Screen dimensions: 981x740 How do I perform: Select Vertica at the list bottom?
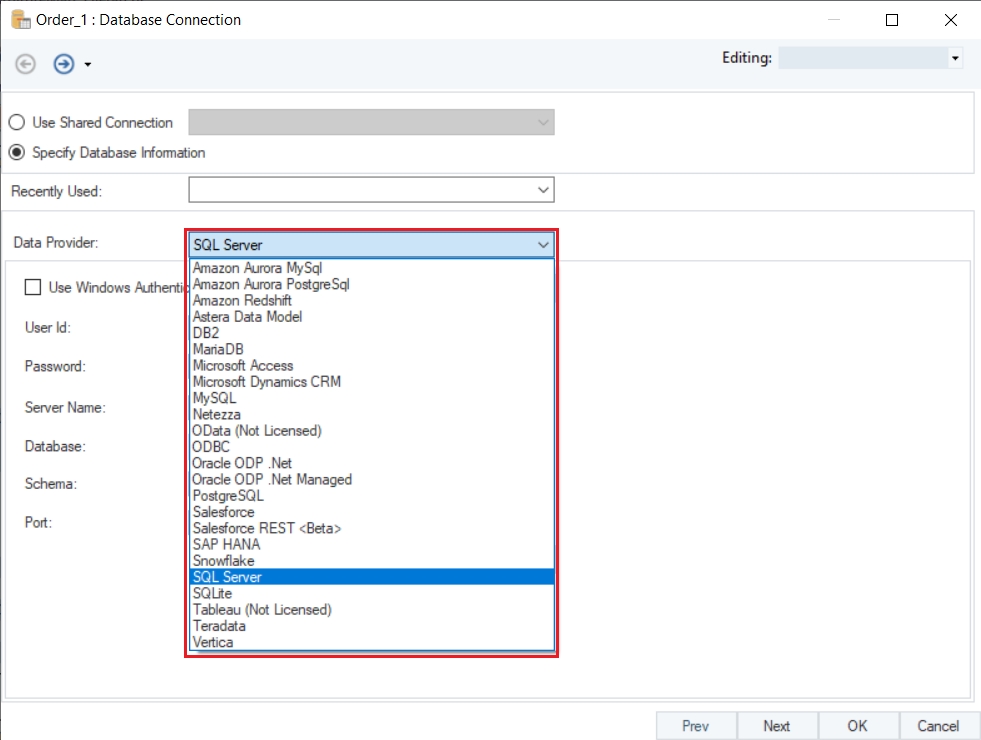point(213,642)
